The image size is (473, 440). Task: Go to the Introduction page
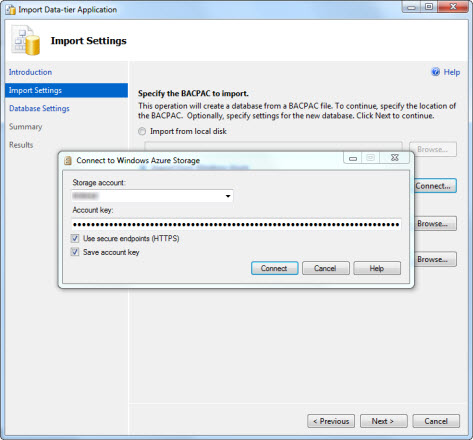[x=30, y=72]
